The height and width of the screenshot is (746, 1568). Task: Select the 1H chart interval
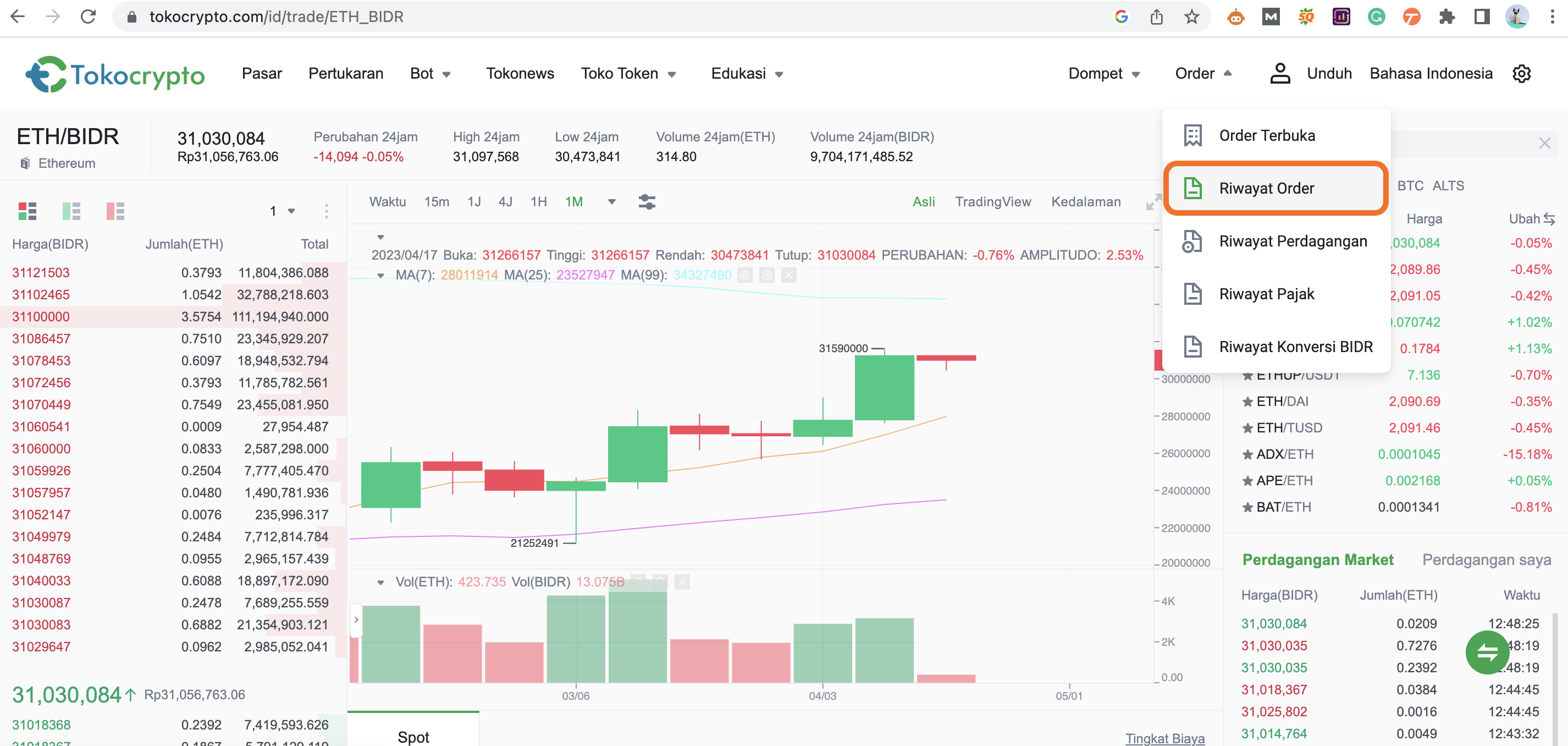pyautogui.click(x=538, y=201)
